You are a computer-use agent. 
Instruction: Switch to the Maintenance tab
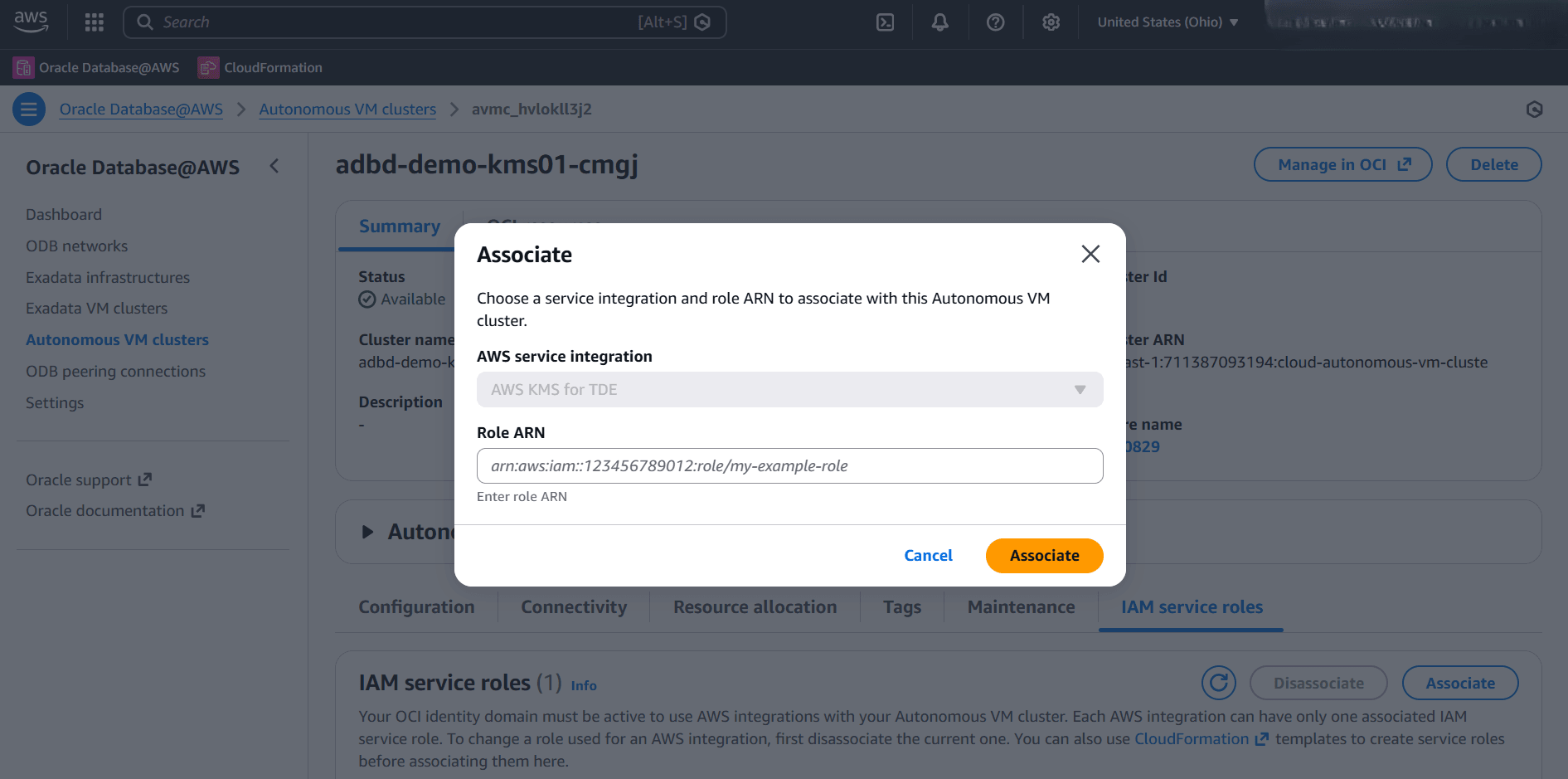click(1020, 606)
